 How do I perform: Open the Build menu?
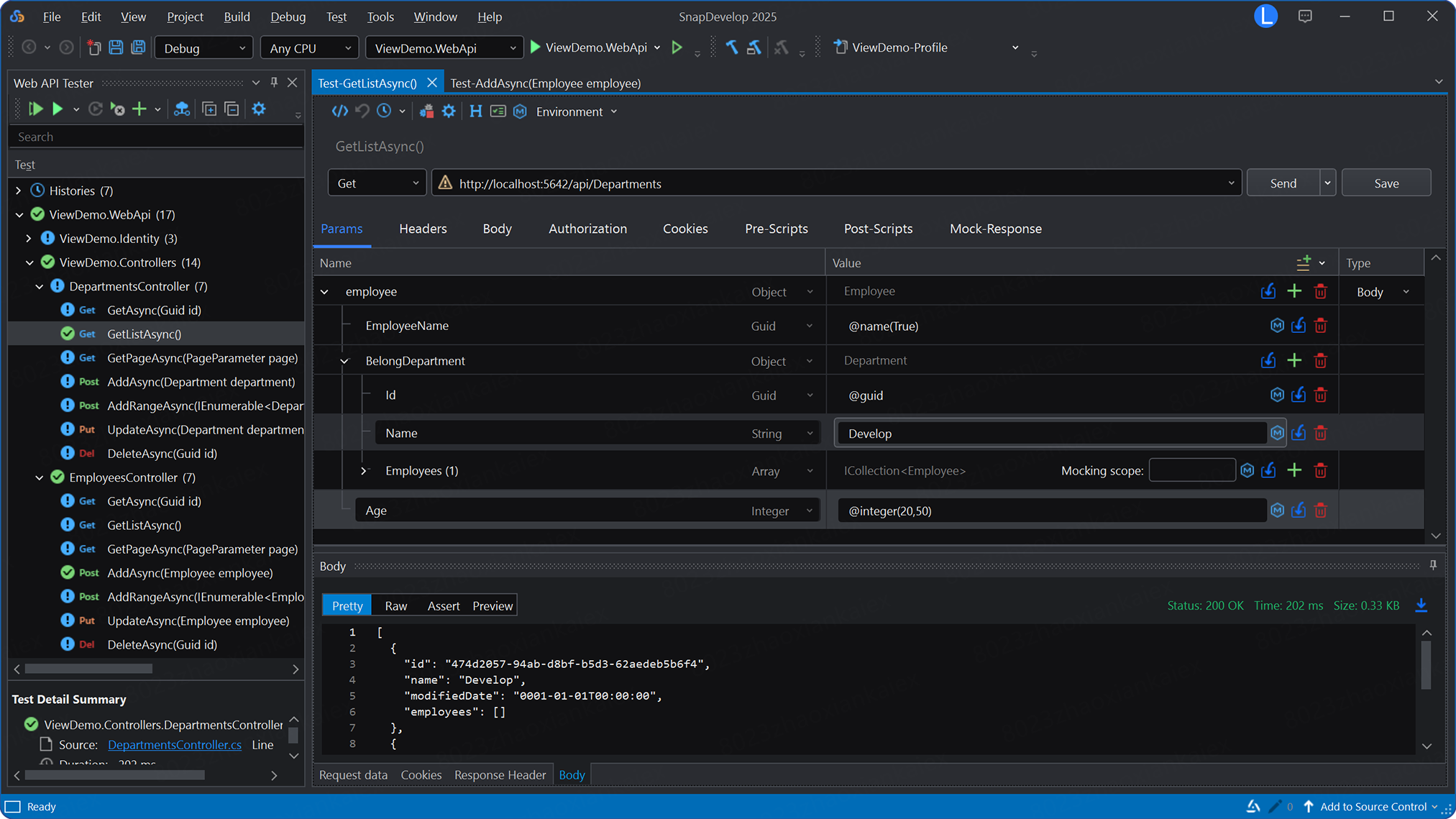coord(237,17)
